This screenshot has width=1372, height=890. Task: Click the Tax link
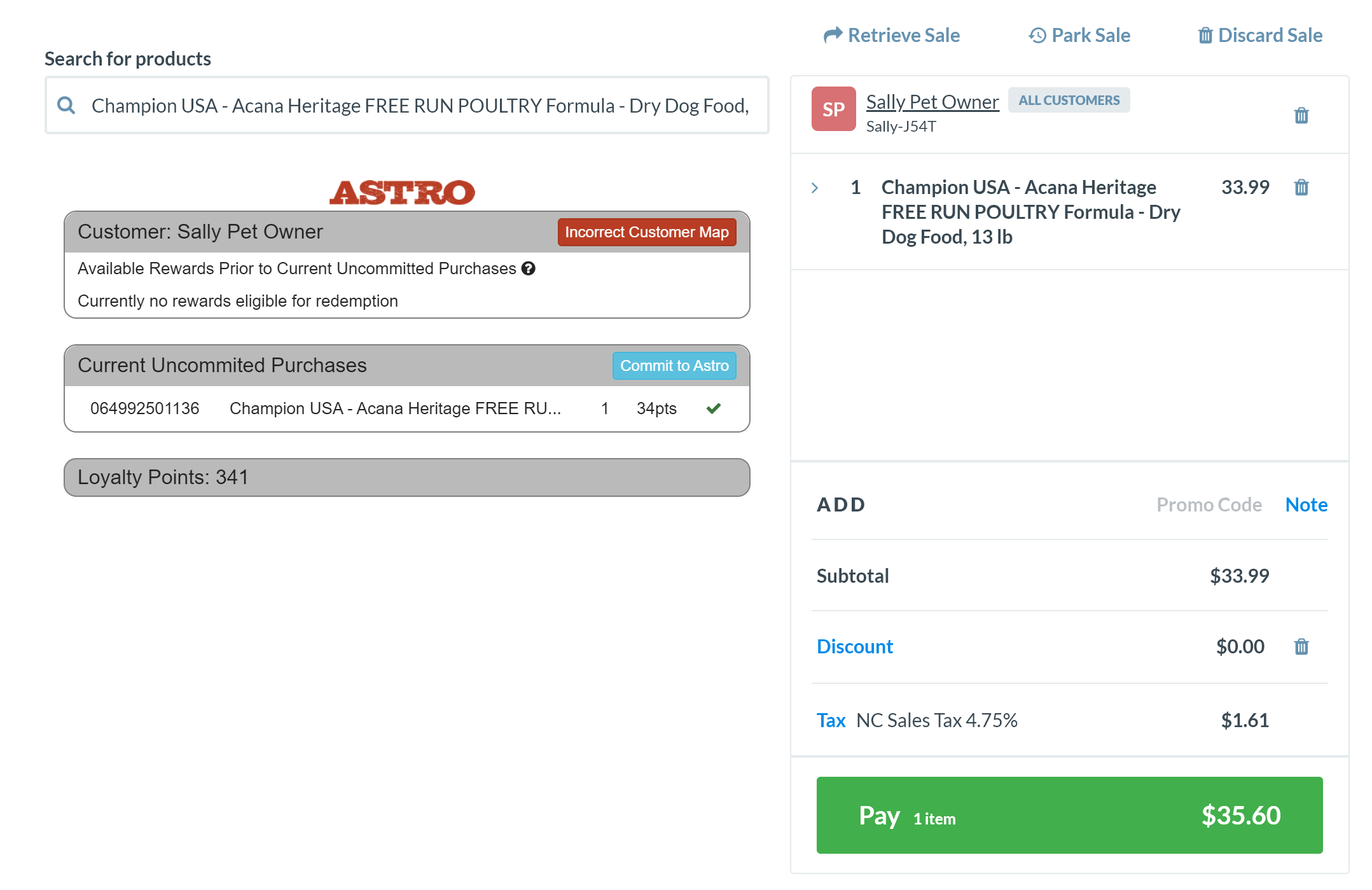(x=831, y=720)
